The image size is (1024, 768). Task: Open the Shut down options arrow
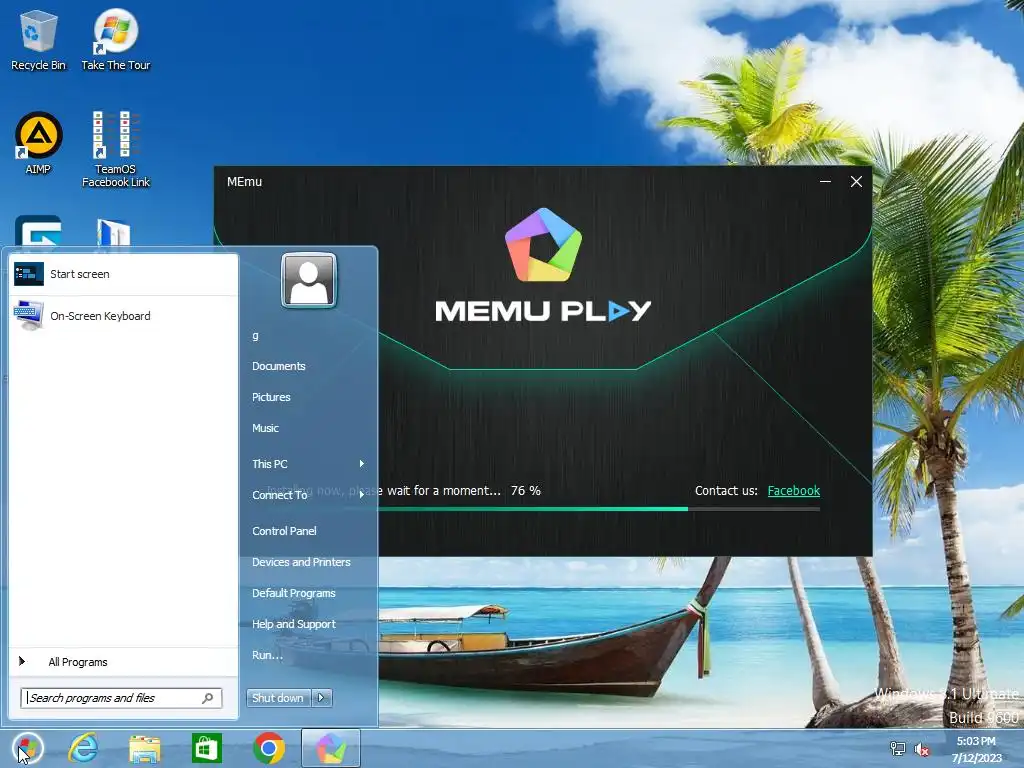click(321, 697)
